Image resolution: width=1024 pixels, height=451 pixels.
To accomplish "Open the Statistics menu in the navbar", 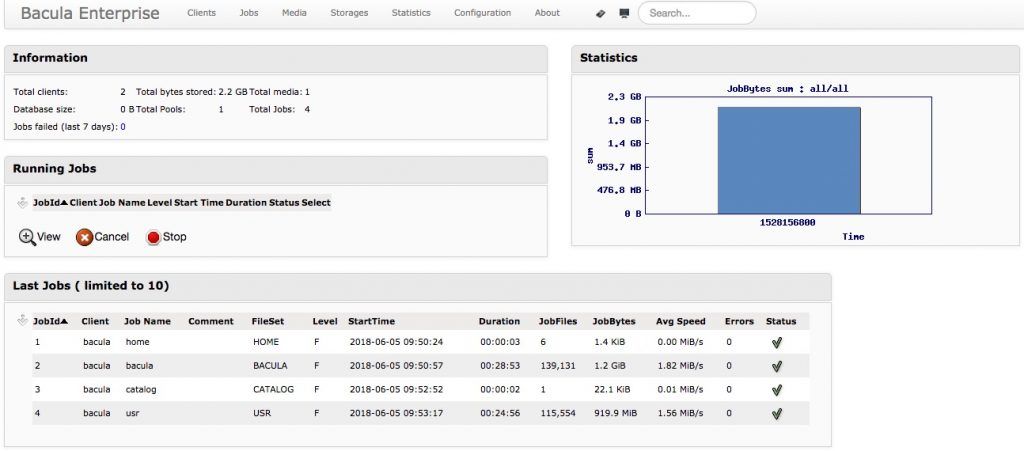I will point(411,12).
